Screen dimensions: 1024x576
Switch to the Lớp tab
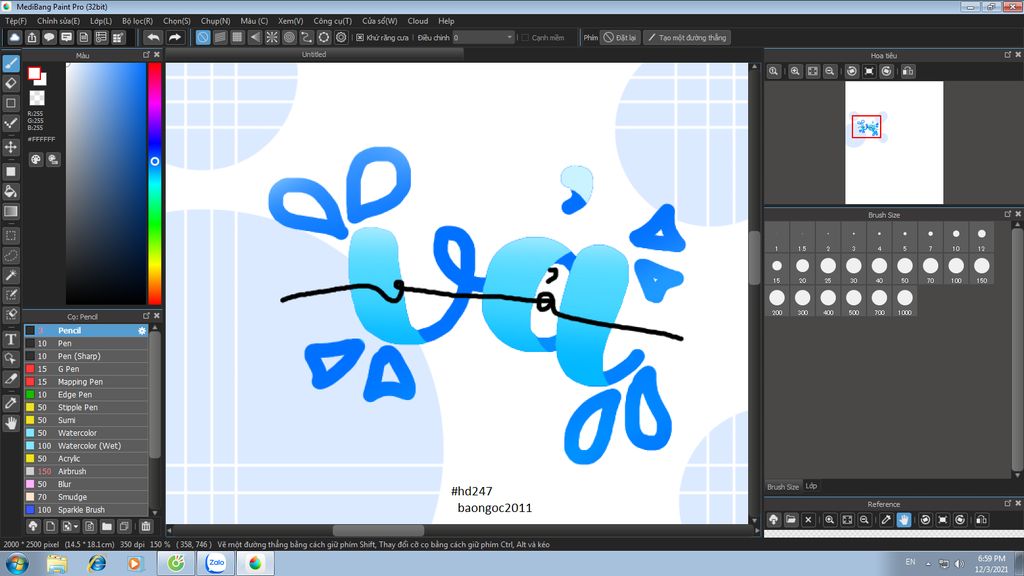[x=811, y=486]
